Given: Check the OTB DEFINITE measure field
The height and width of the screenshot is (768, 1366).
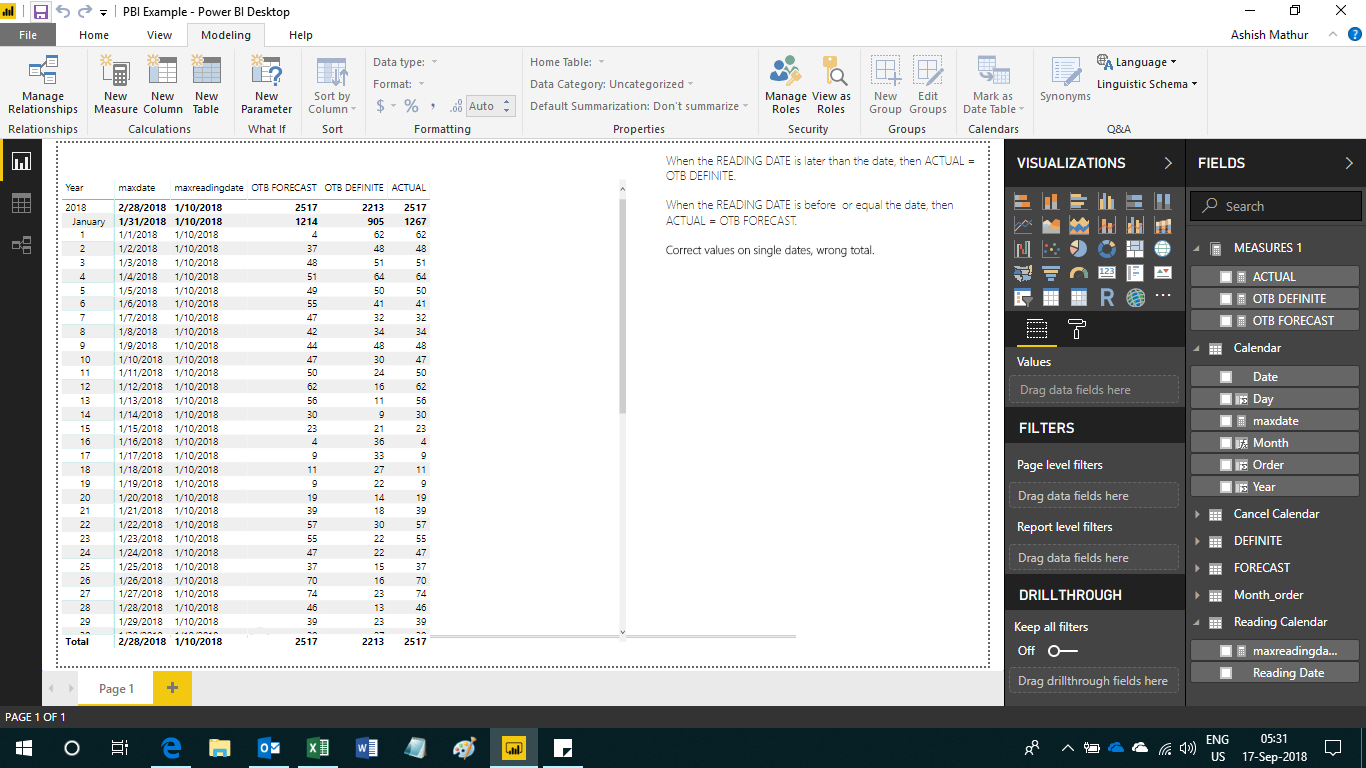Looking at the screenshot, I should pos(1226,299).
